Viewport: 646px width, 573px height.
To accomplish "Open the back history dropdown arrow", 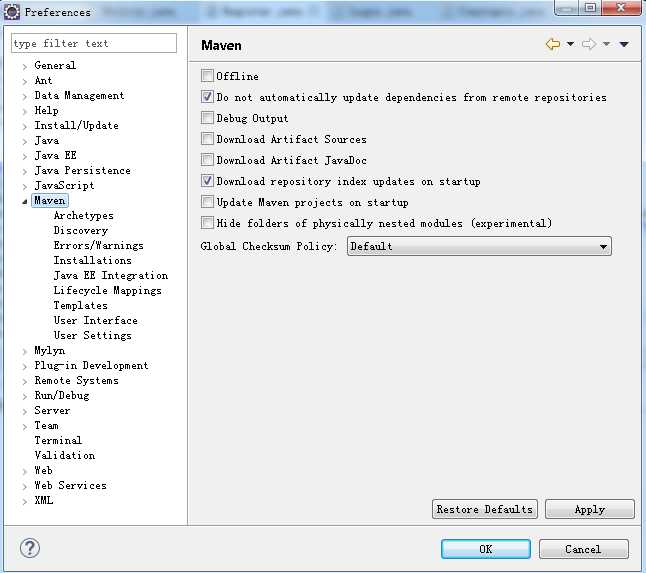I will click(x=570, y=44).
